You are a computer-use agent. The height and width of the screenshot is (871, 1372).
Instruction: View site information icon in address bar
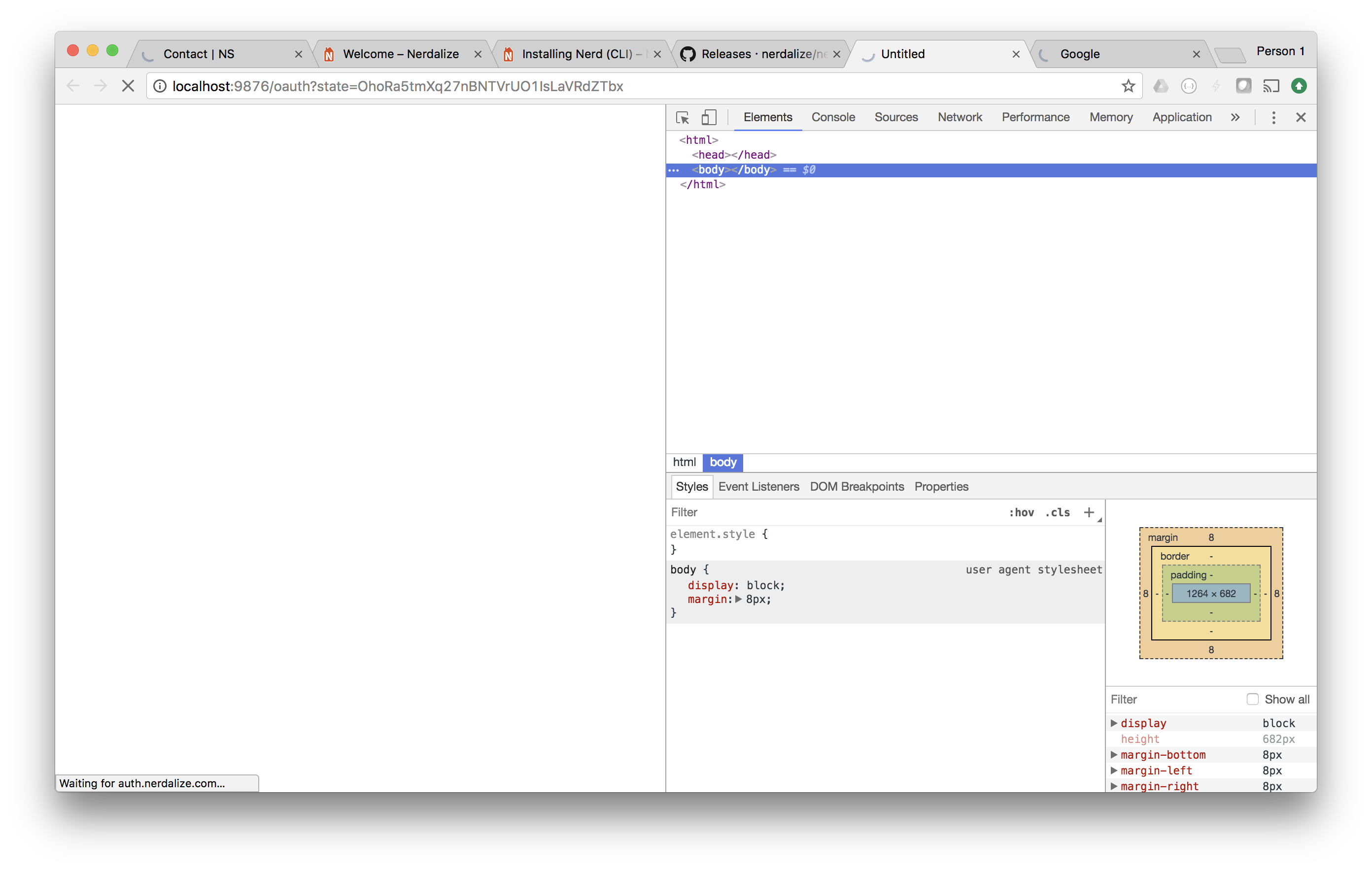point(160,86)
